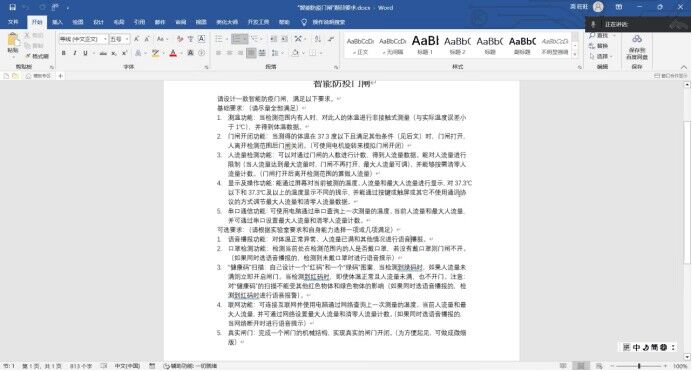Open the Insert ribbon tab

(x=57, y=22)
